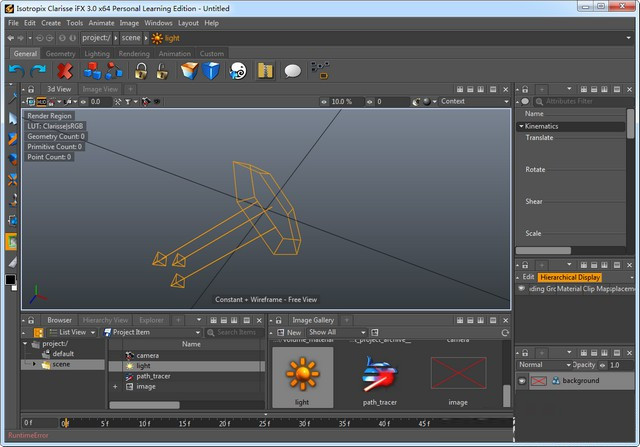Switch to the Image View tab

pyautogui.click(x=100, y=89)
